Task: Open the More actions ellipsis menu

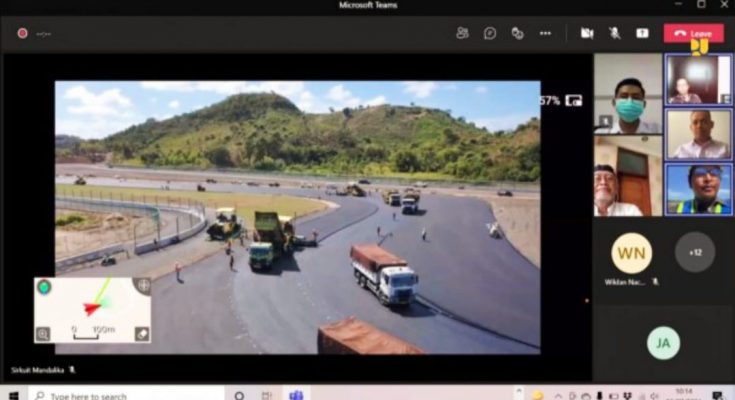Action: tap(545, 33)
